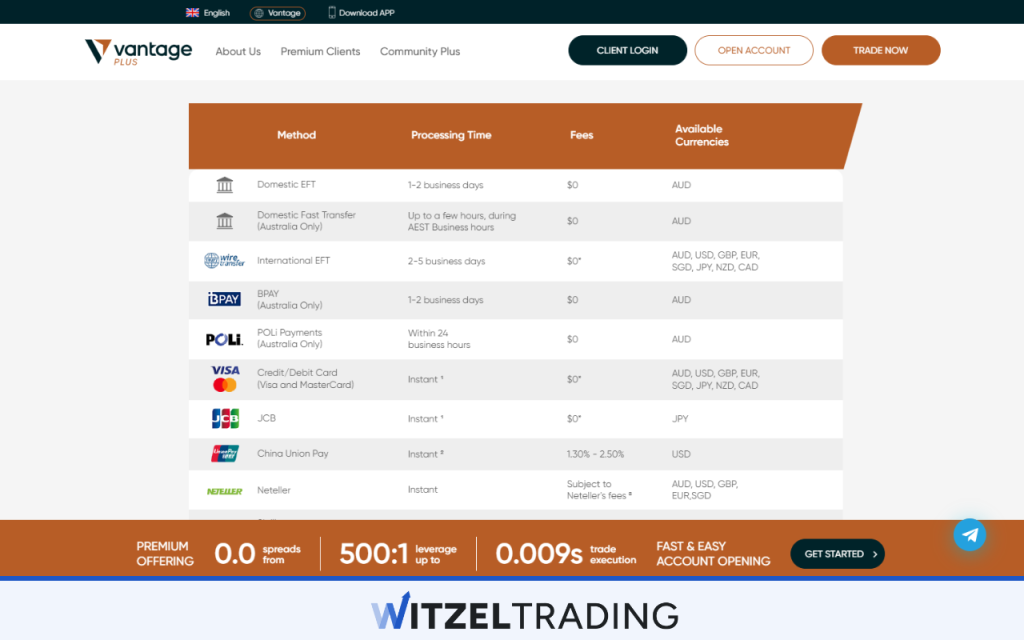Image resolution: width=1024 pixels, height=640 pixels.
Task: Click the CLIENT LOGIN button
Action: pyautogui.click(x=628, y=50)
